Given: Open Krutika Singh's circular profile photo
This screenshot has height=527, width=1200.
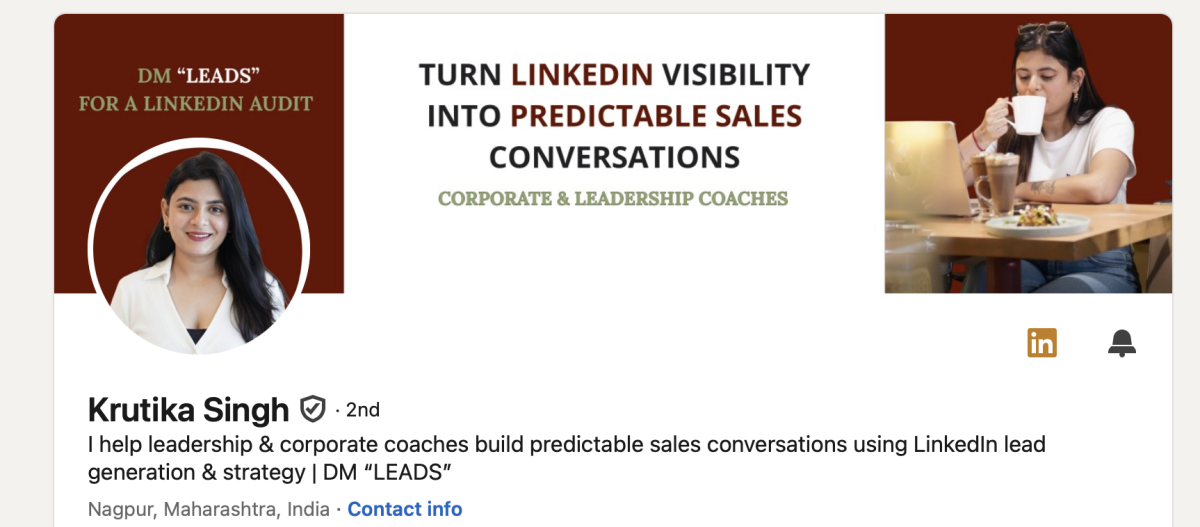Looking at the screenshot, I should (x=199, y=248).
